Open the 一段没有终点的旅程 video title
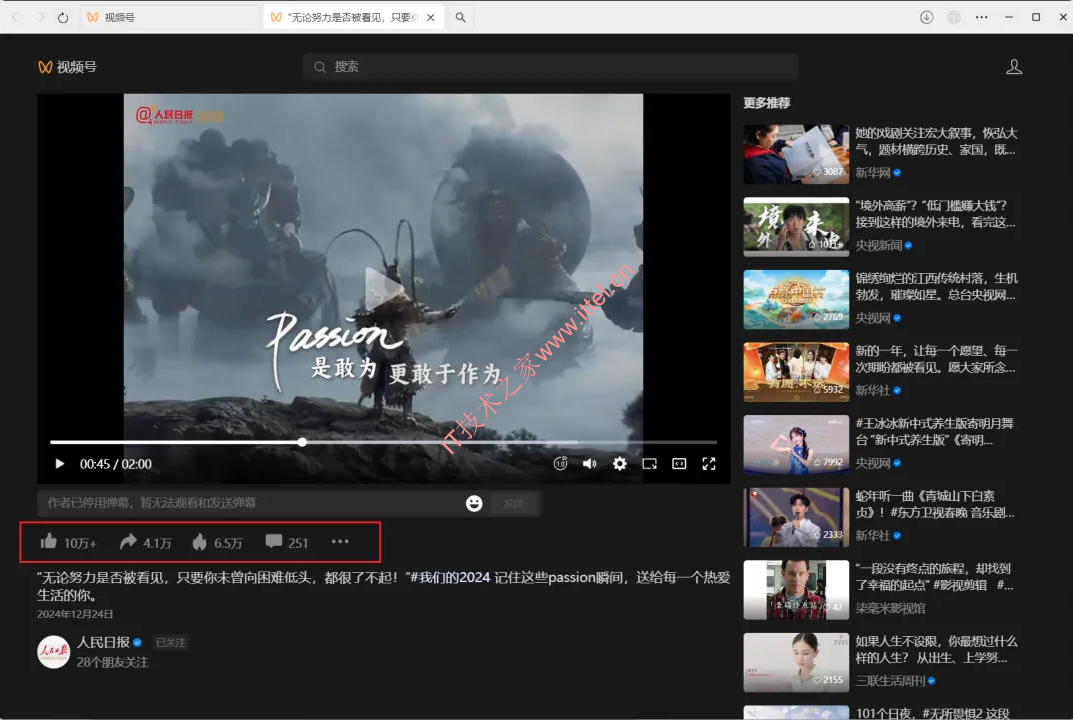Viewport: 1073px width, 720px height. (935, 576)
